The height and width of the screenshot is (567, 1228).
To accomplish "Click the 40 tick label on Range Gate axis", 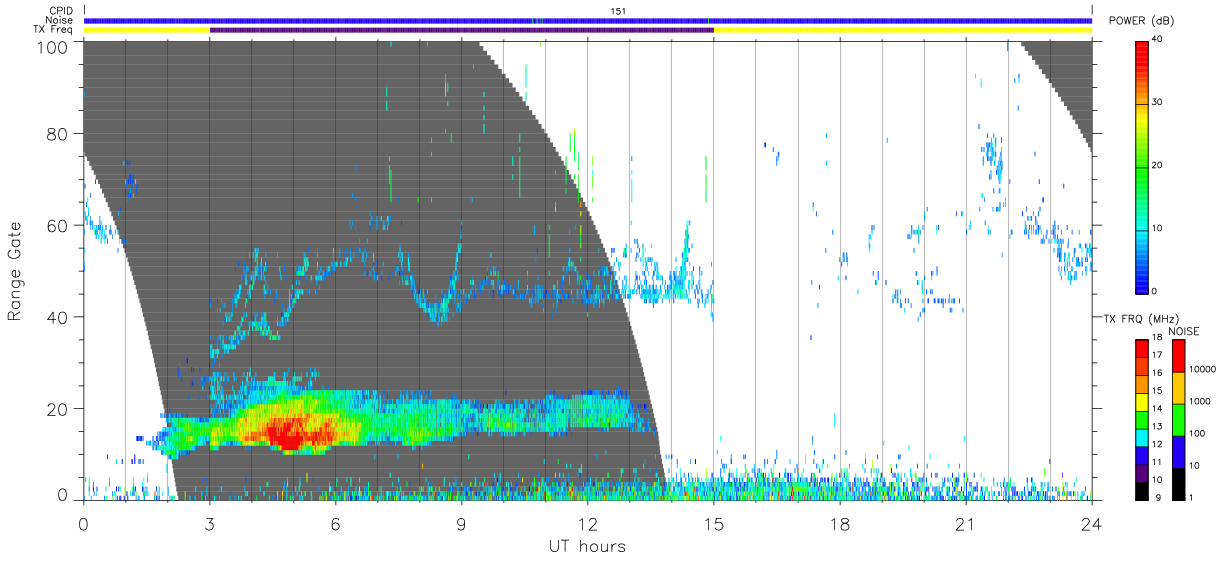I will coord(59,317).
